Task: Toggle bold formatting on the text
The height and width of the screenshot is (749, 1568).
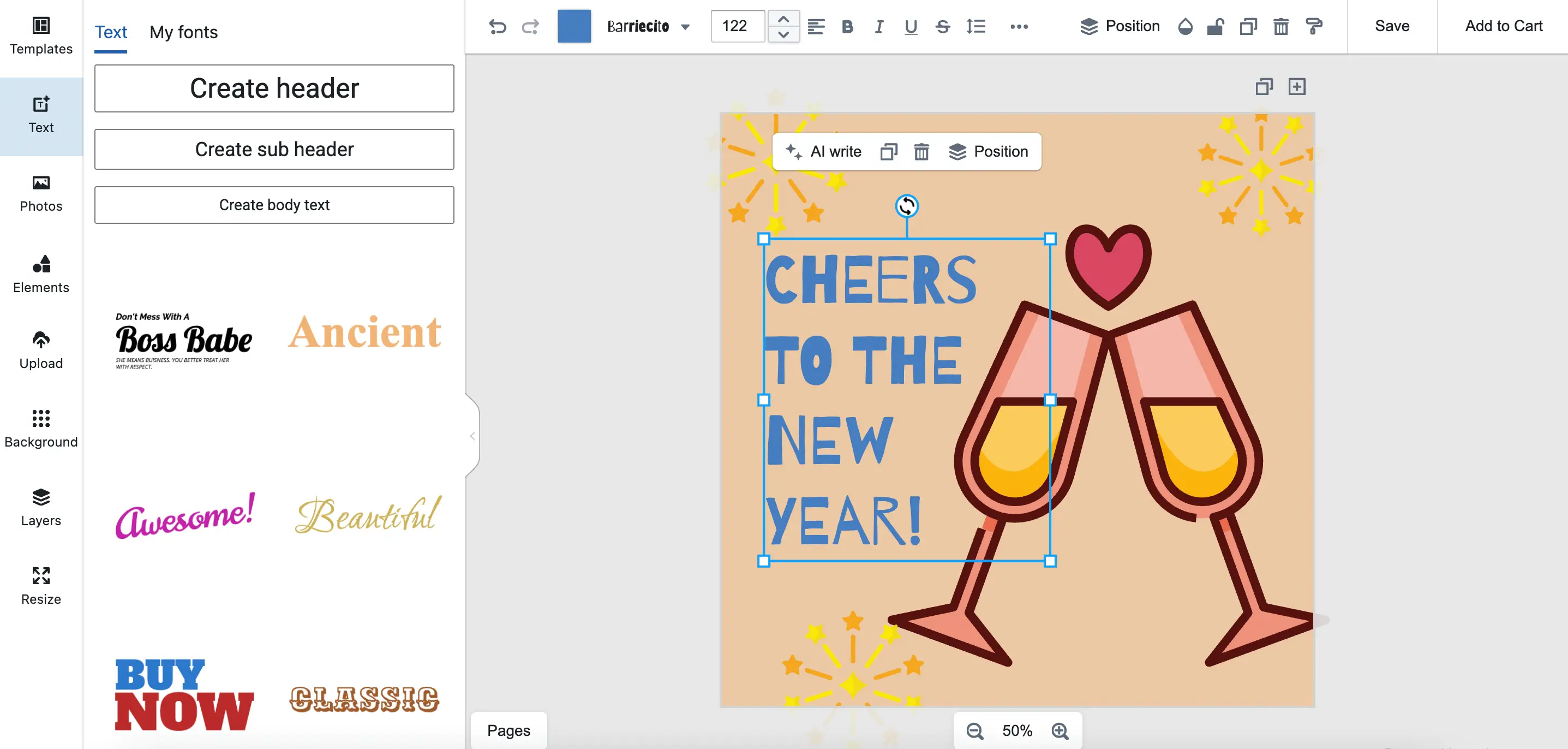Action: [847, 26]
